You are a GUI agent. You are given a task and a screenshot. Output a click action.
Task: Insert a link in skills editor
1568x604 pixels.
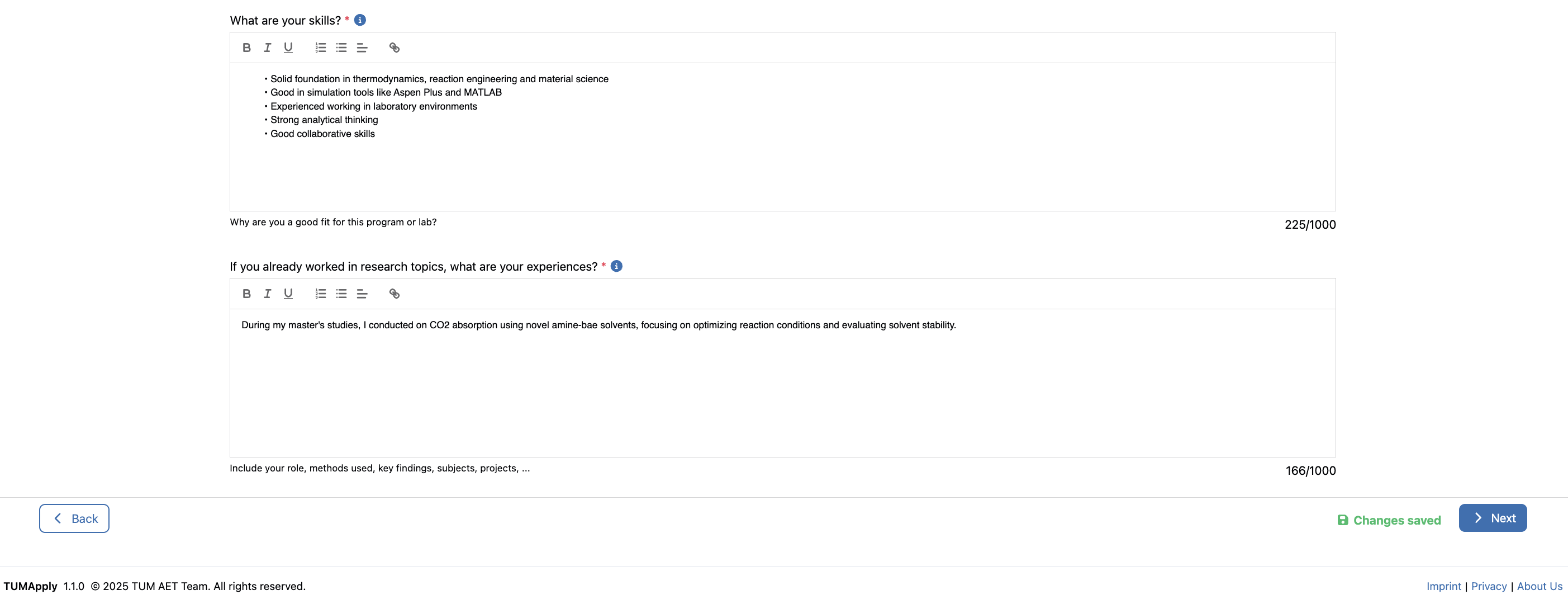click(x=395, y=48)
